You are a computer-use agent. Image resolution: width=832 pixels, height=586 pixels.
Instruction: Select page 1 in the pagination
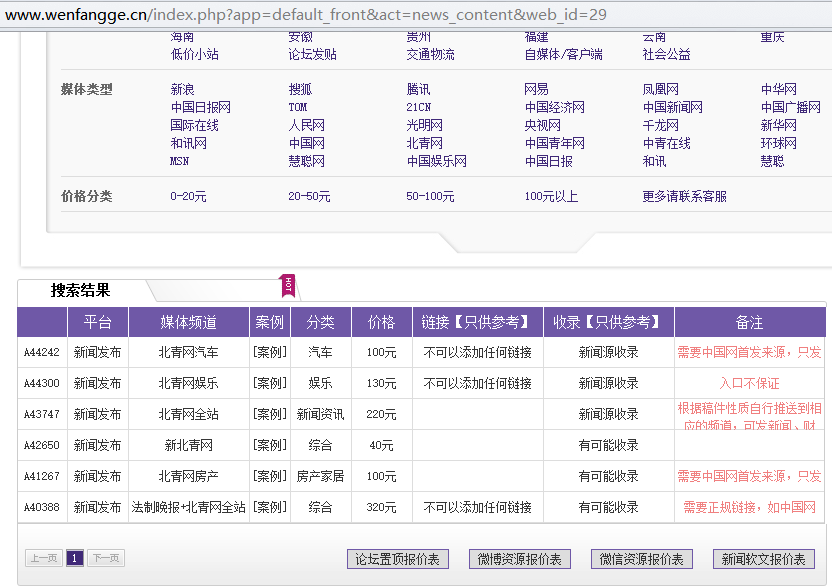pyautogui.click(x=74, y=559)
